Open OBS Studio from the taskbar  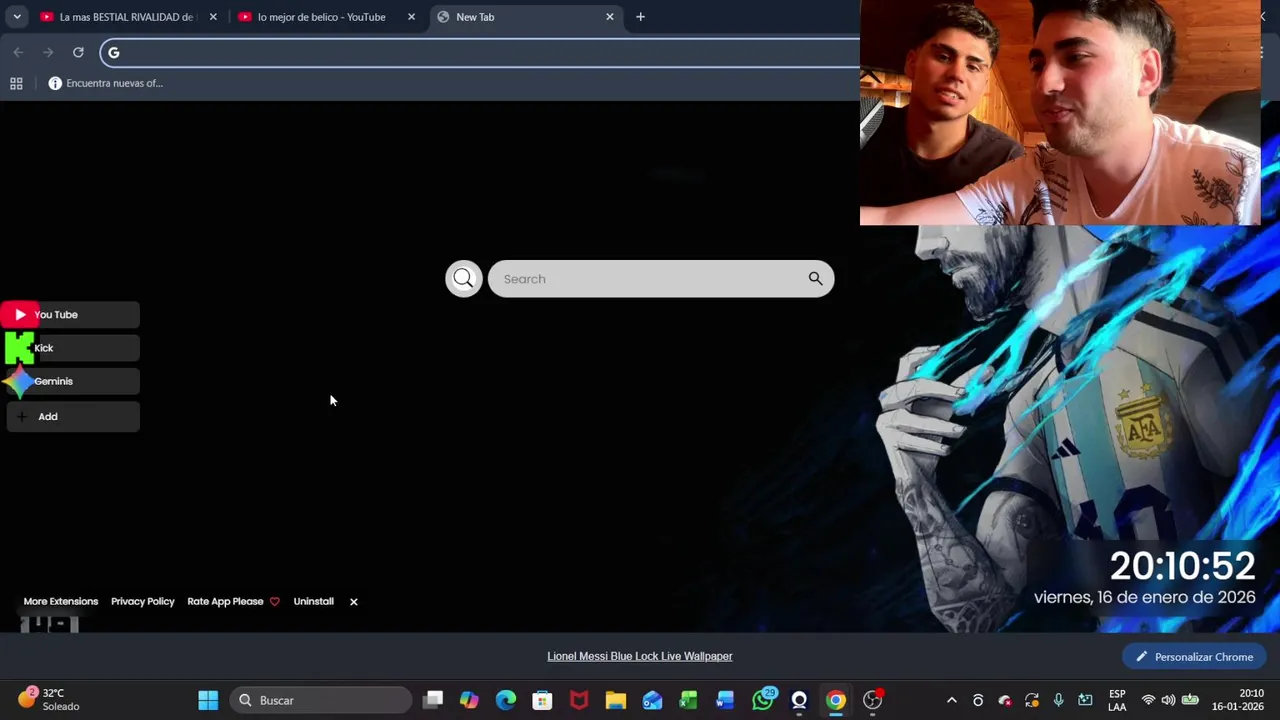click(x=873, y=700)
